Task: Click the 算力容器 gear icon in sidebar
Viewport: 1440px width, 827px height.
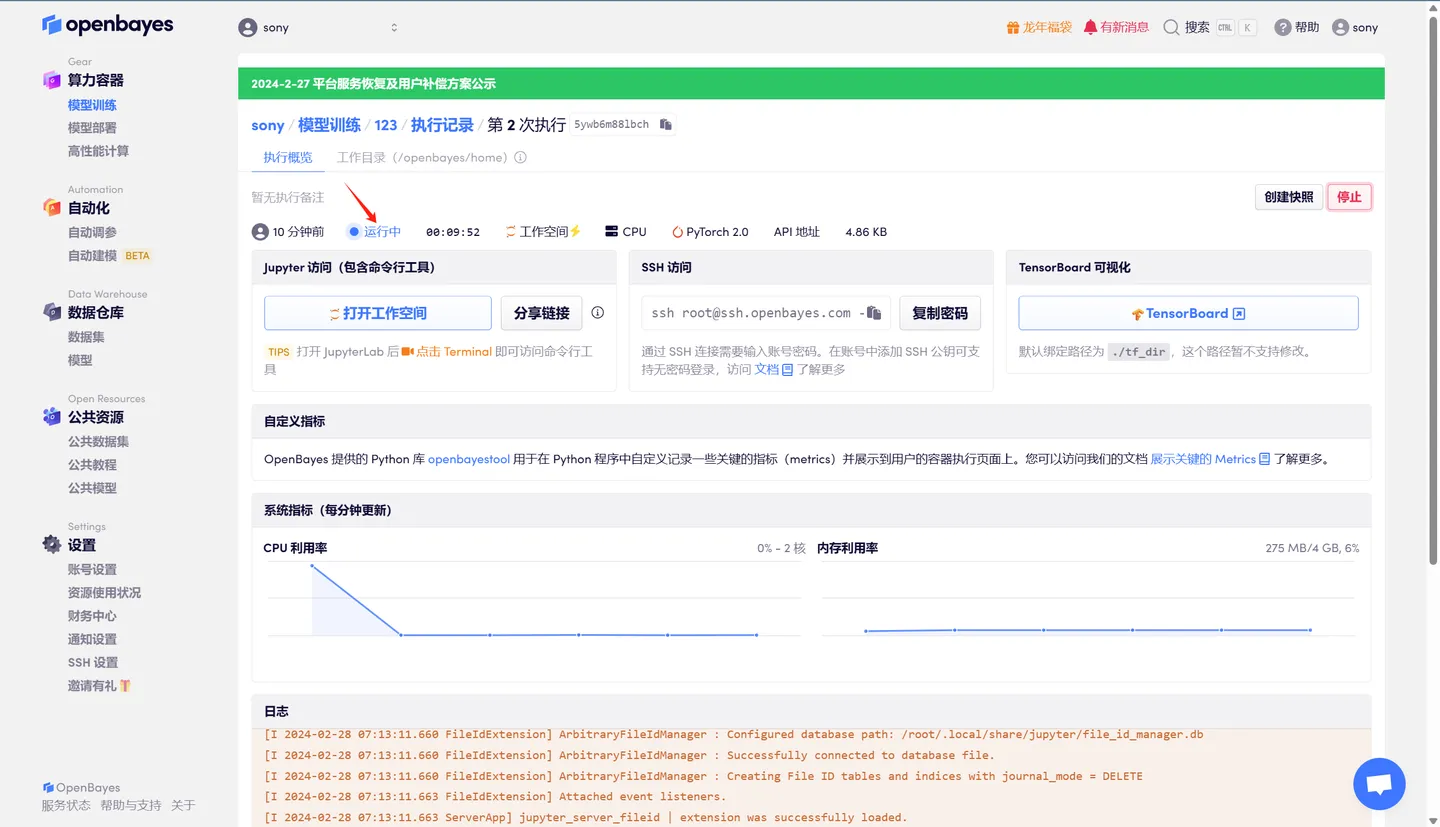Action: (x=52, y=79)
